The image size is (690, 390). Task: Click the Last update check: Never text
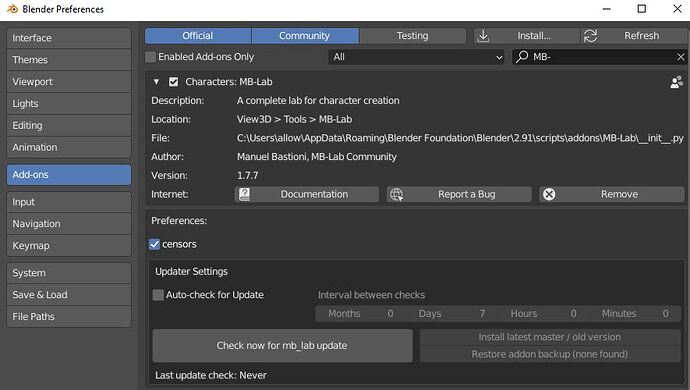(211, 375)
